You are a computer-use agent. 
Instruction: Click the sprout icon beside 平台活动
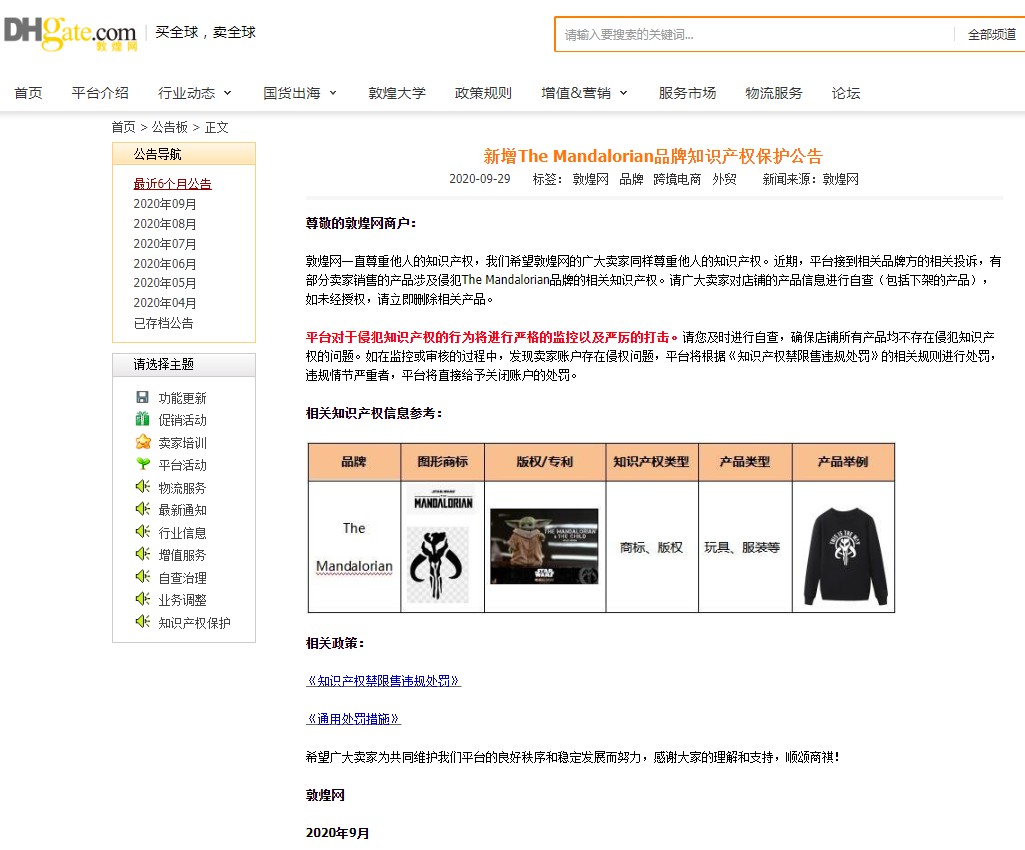pyautogui.click(x=143, y=465)
